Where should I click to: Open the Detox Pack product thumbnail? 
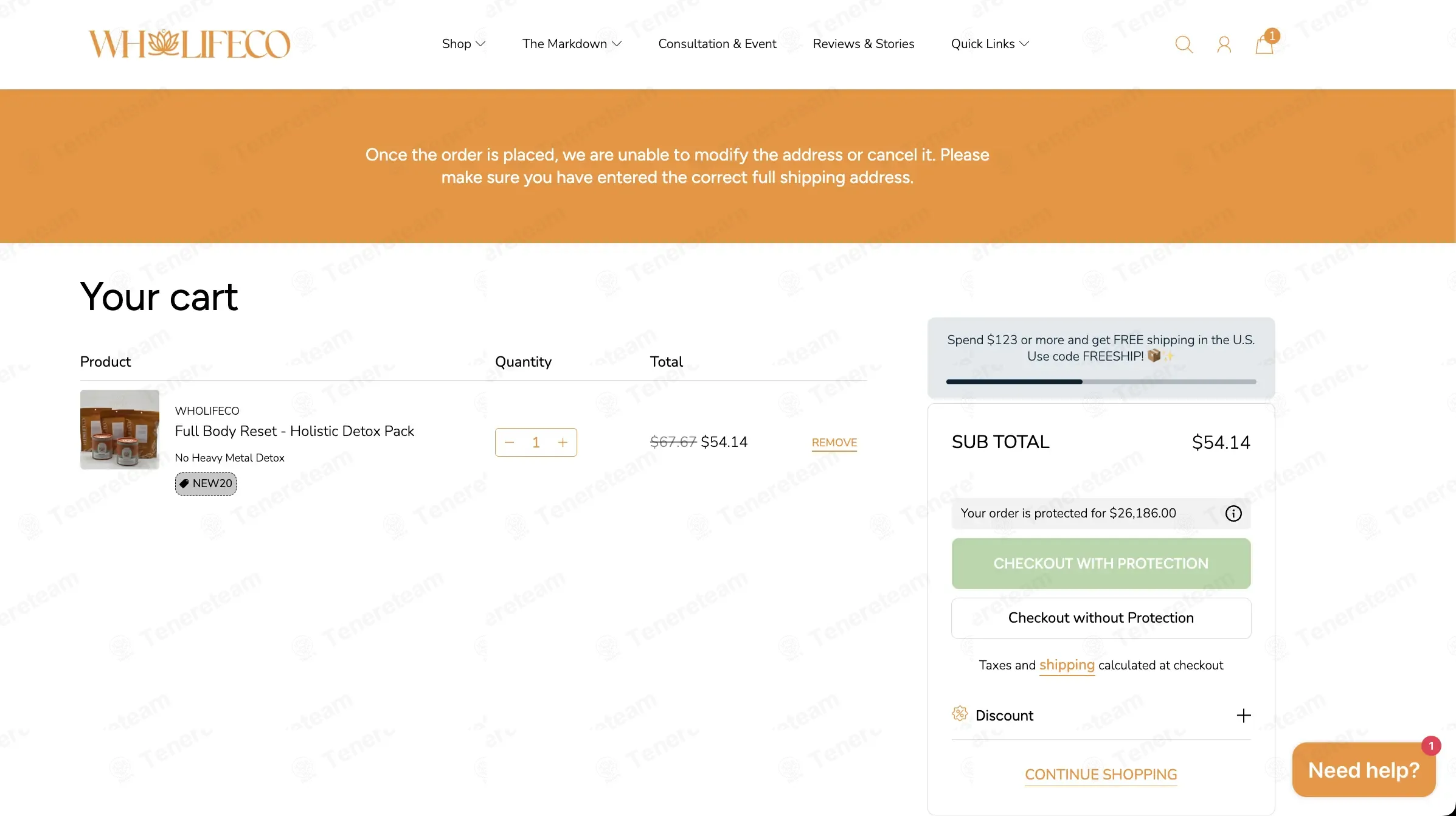click(120, 429)
